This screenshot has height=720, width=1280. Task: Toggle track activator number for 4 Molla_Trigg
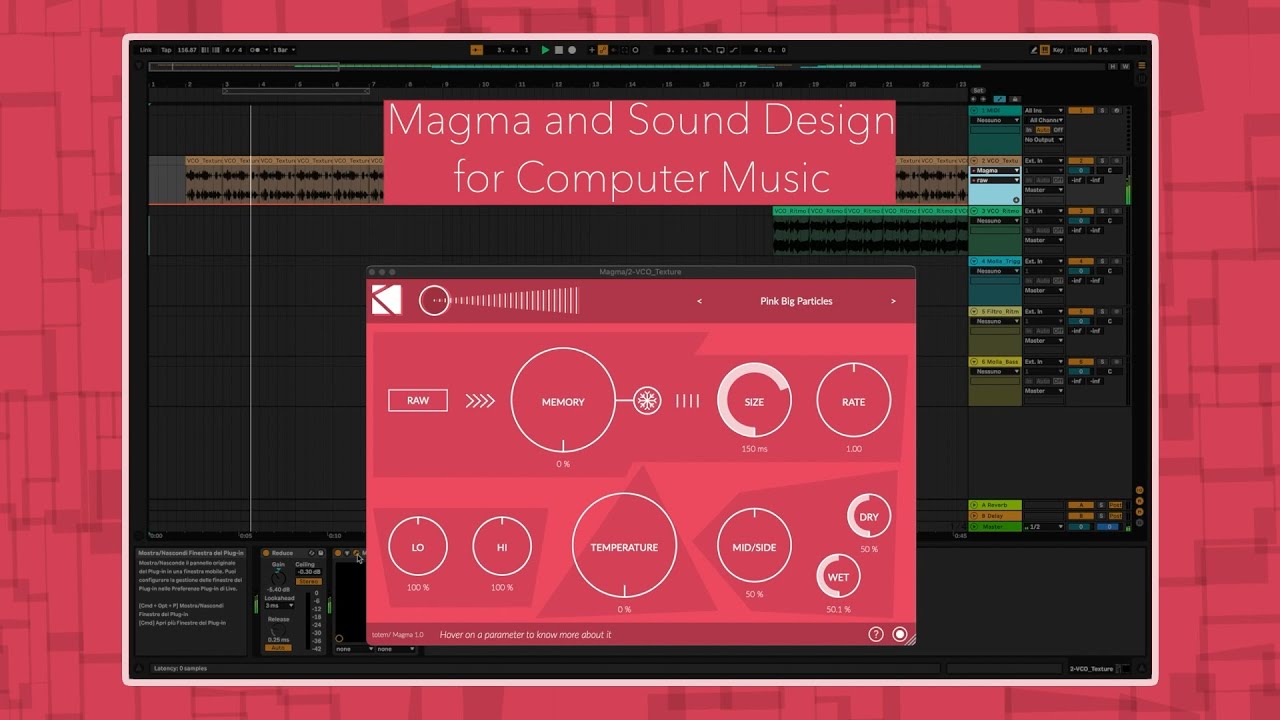tap(1081, 261)
